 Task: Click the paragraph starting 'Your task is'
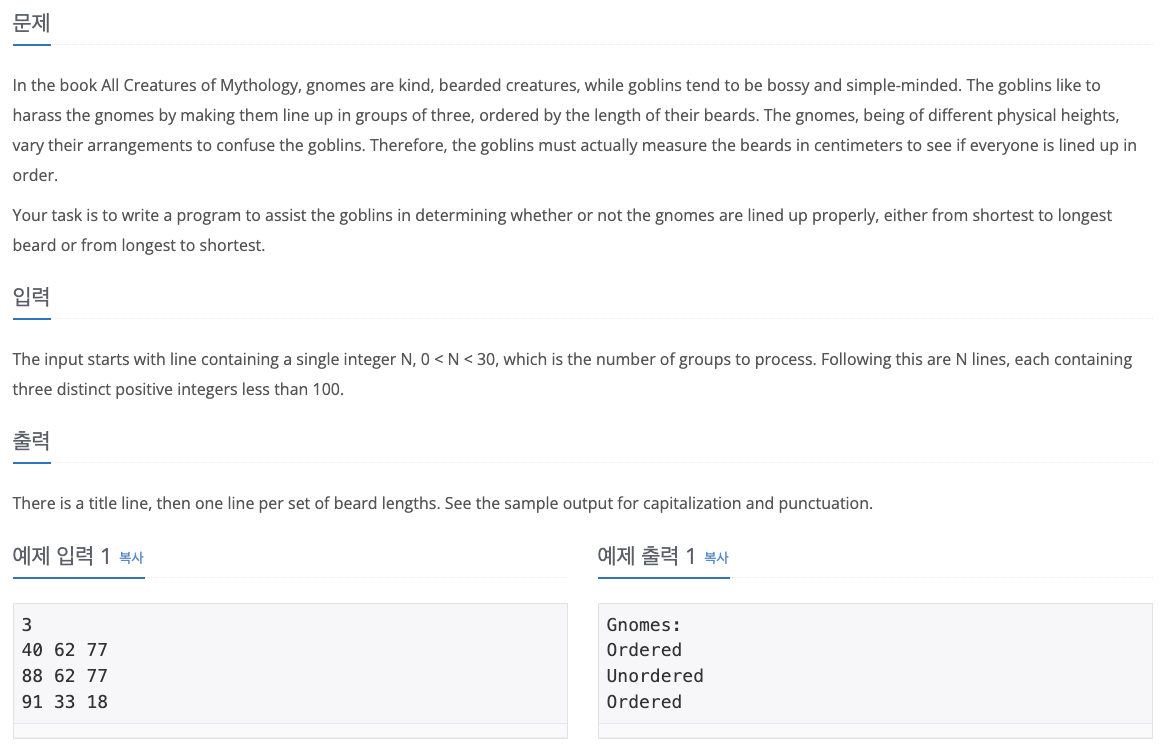coord(562,230)
